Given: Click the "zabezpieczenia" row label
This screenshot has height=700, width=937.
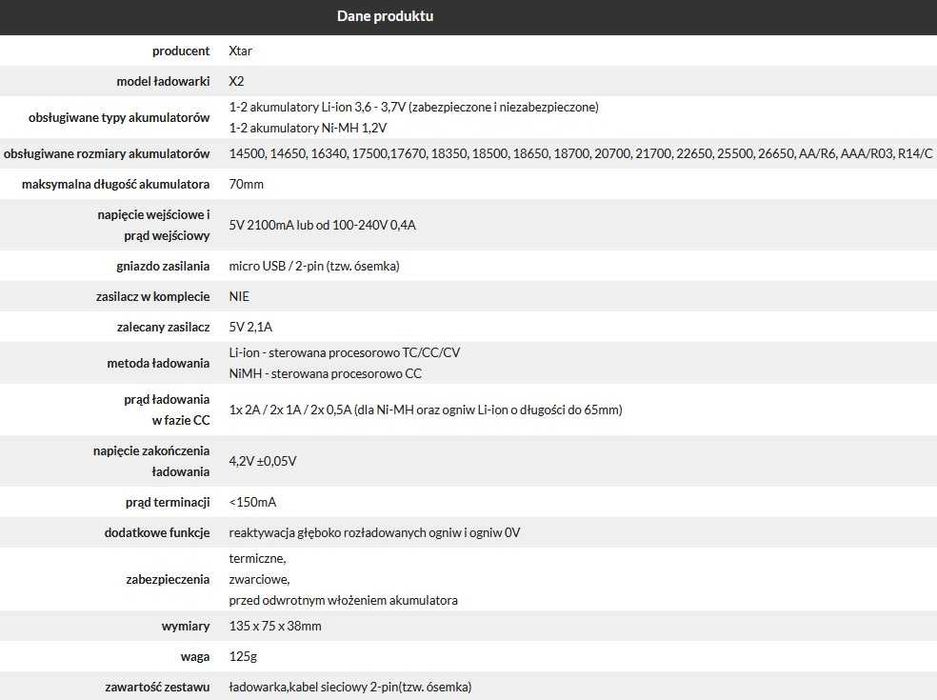Looking at the screenshot, I should click(x=168, y=579).
